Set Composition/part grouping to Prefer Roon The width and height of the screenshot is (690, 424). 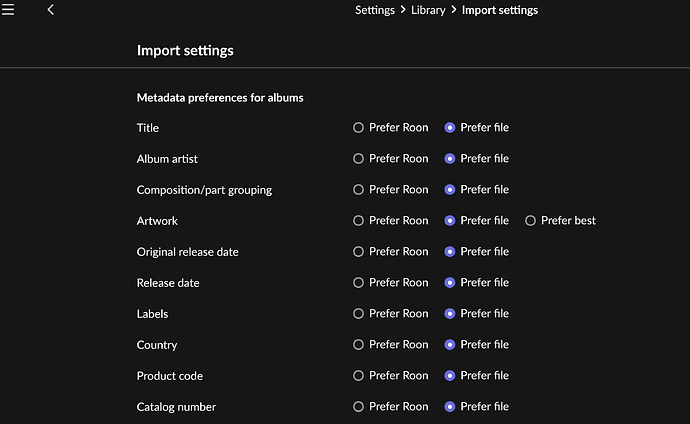[359, 190]
